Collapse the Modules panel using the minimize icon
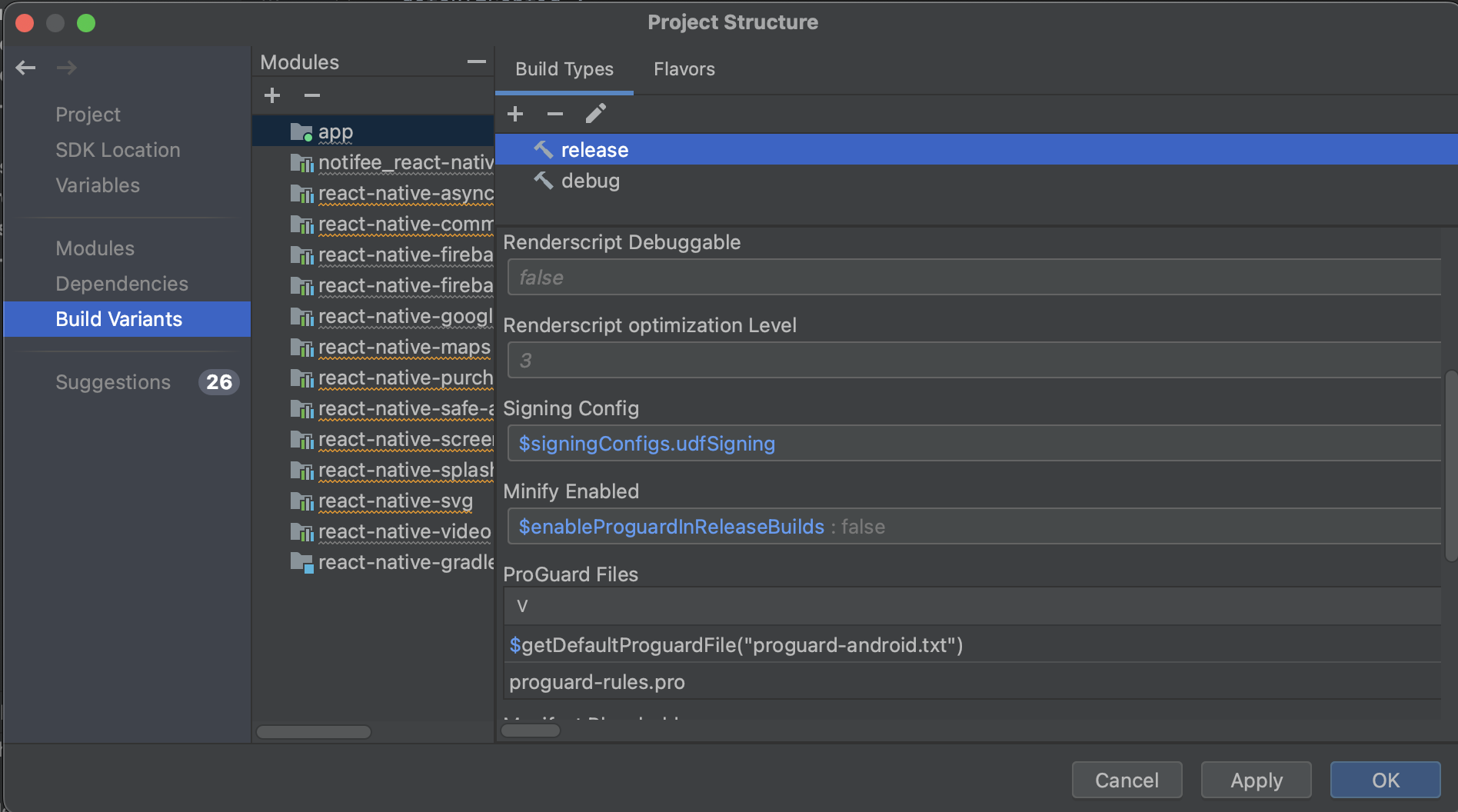 [476, 62]
